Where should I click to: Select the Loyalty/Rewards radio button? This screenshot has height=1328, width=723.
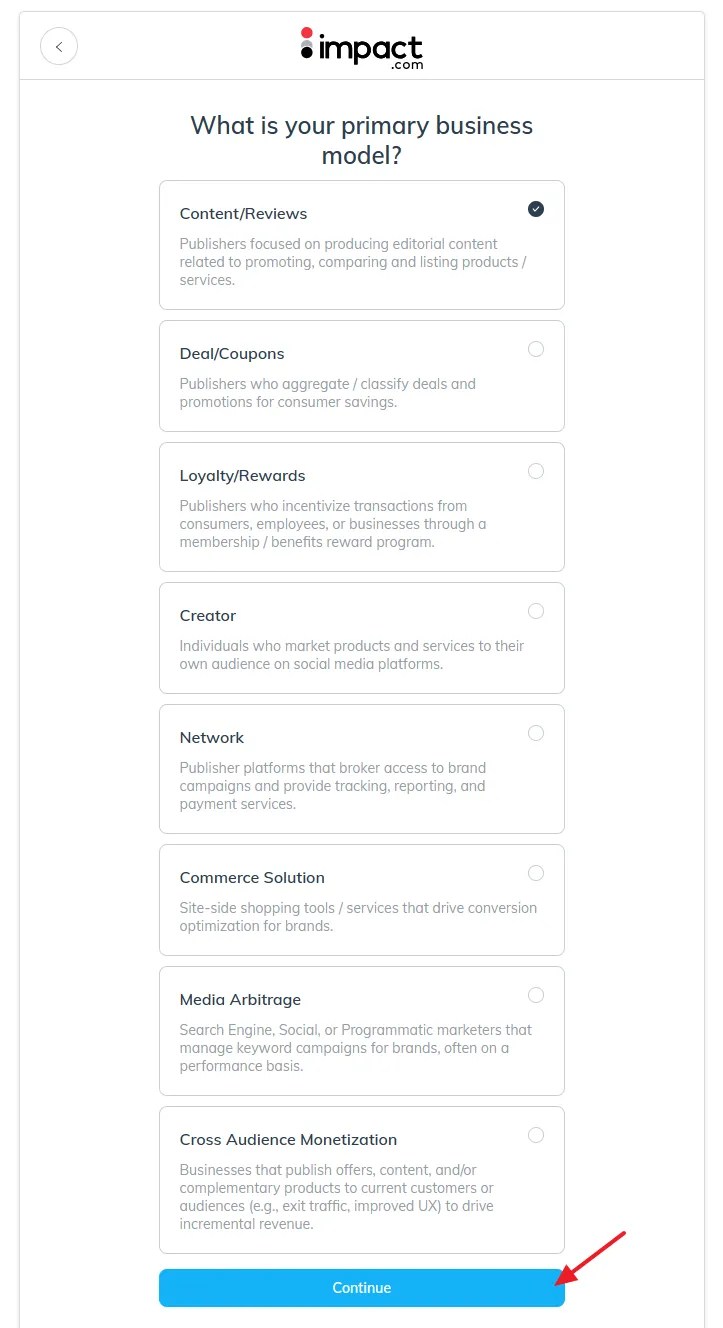click(536, 471)
